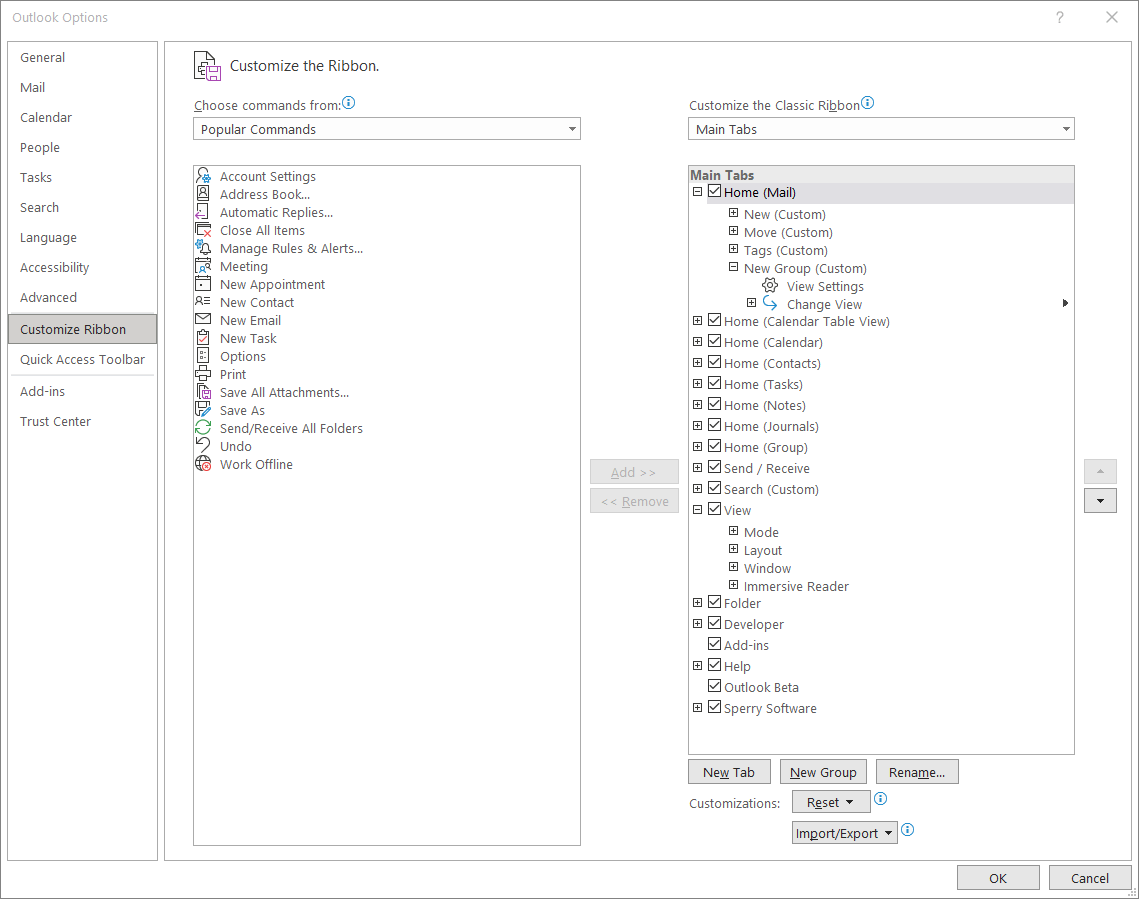
Task: Switch to Trust Center settings
Action: click(82, 421)
